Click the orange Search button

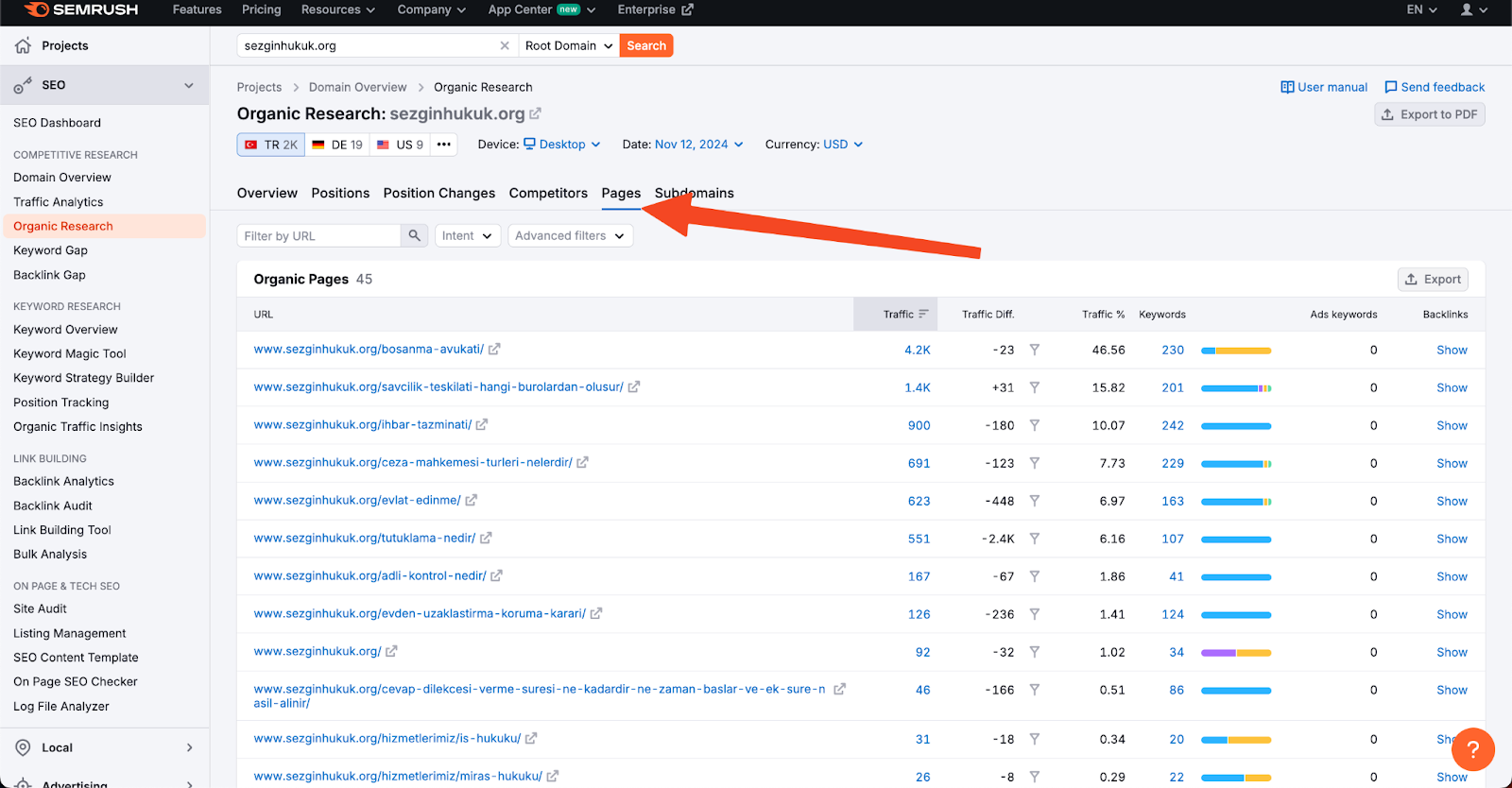[x=646, y=45]
